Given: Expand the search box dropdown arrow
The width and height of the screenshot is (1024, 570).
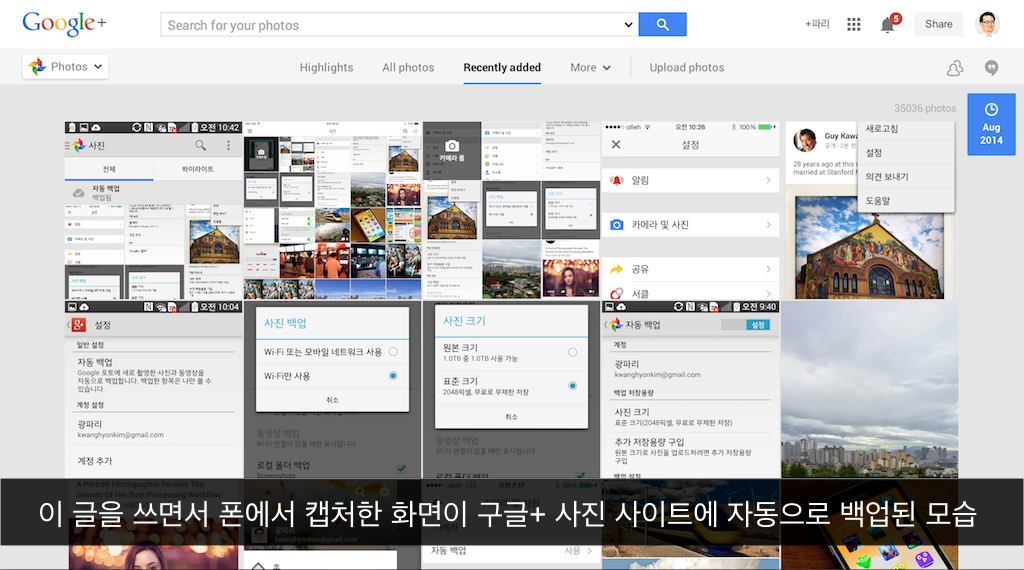Looking at the screenshot, I should click(x=628, y=24).
